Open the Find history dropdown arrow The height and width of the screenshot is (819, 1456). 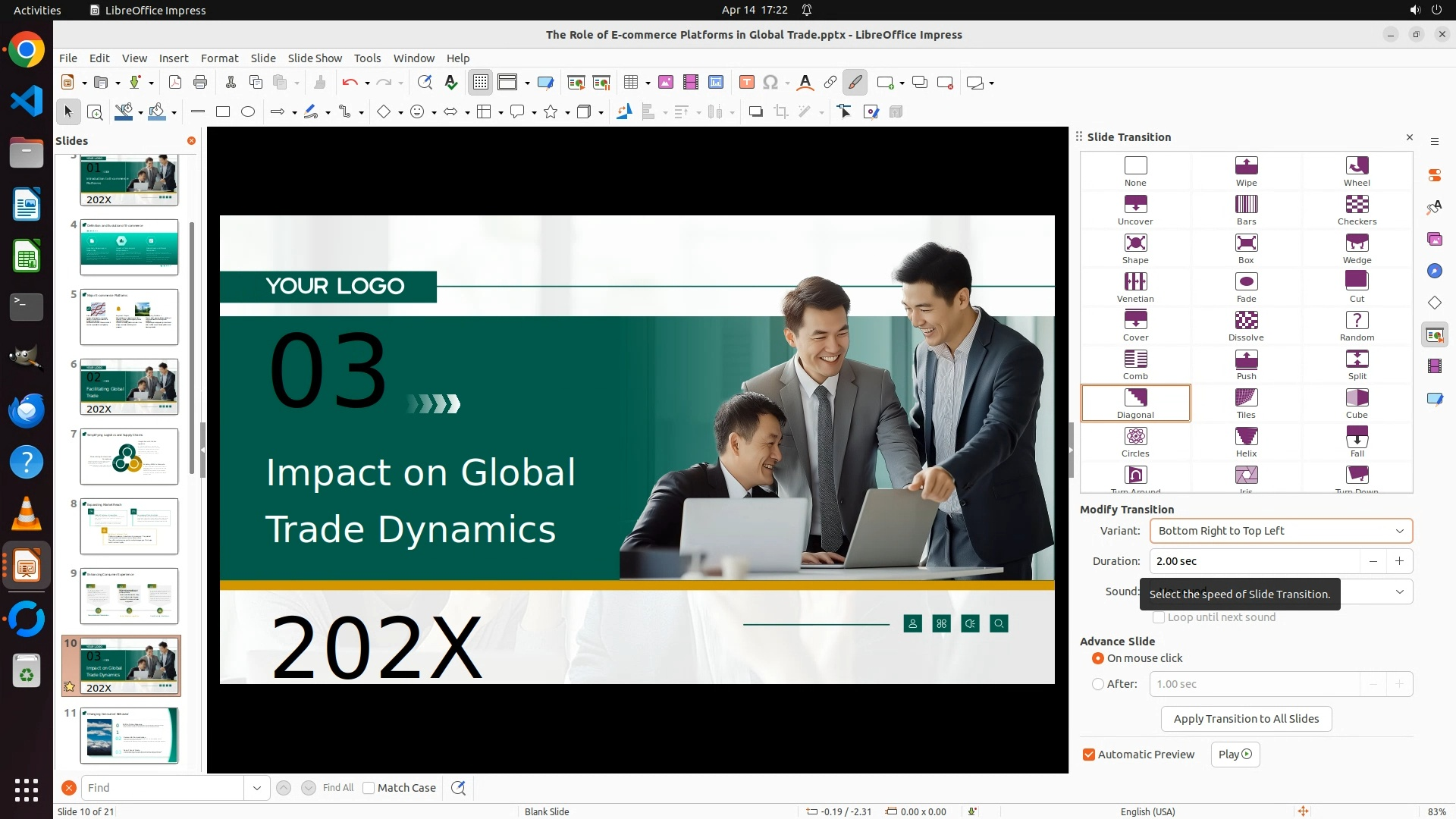pos(256,788)
